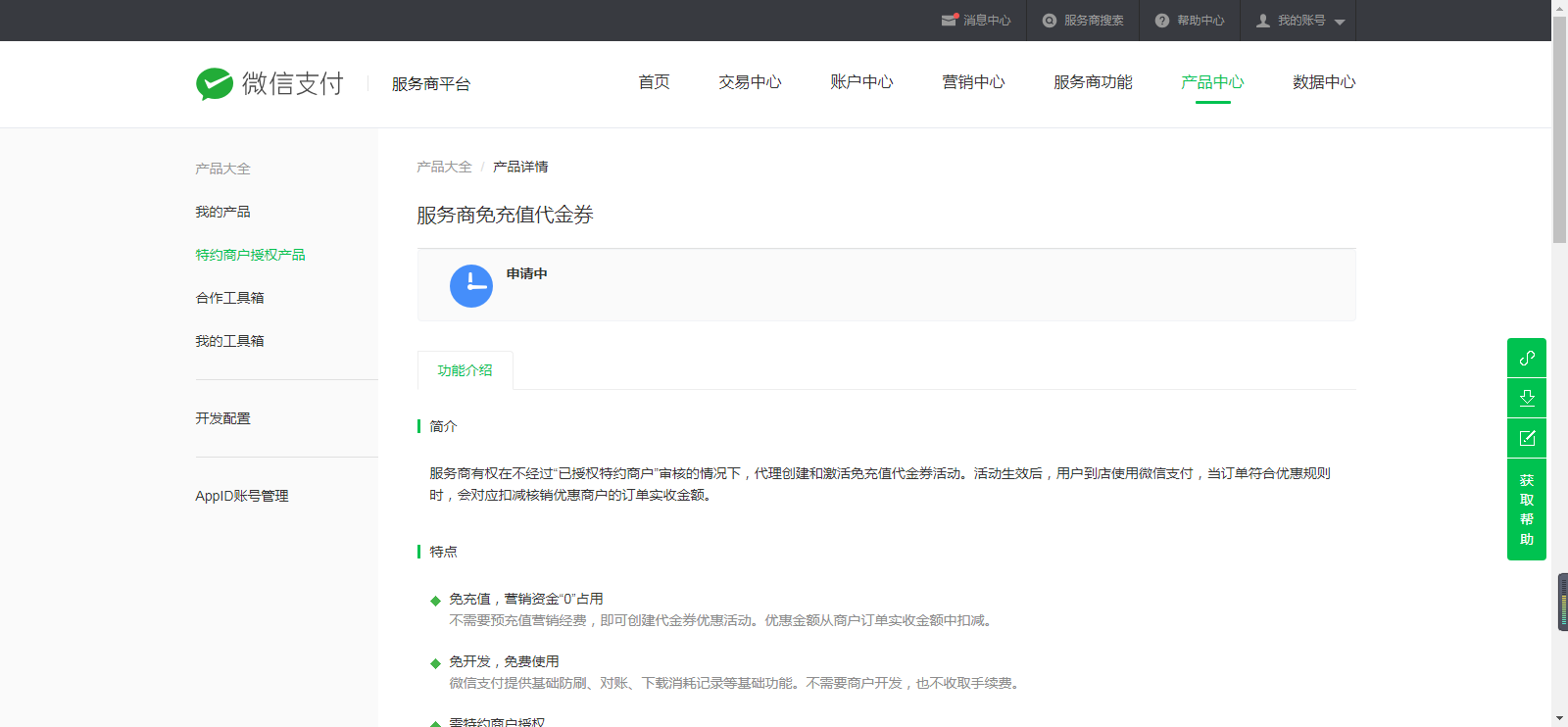Click the 服务商平台 label beside the logo
The width and height of the screenshot is (1568, 727).
(431, 84)
